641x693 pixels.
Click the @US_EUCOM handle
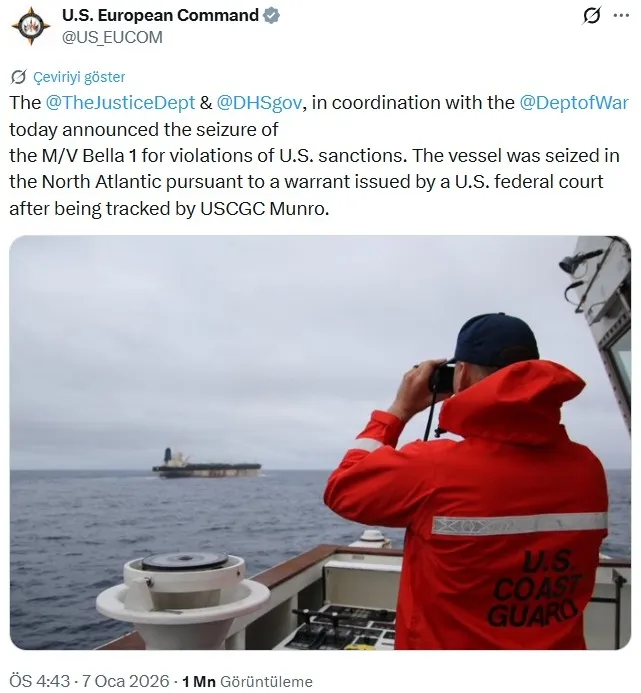pyautogui.click(x=112, y=38)
